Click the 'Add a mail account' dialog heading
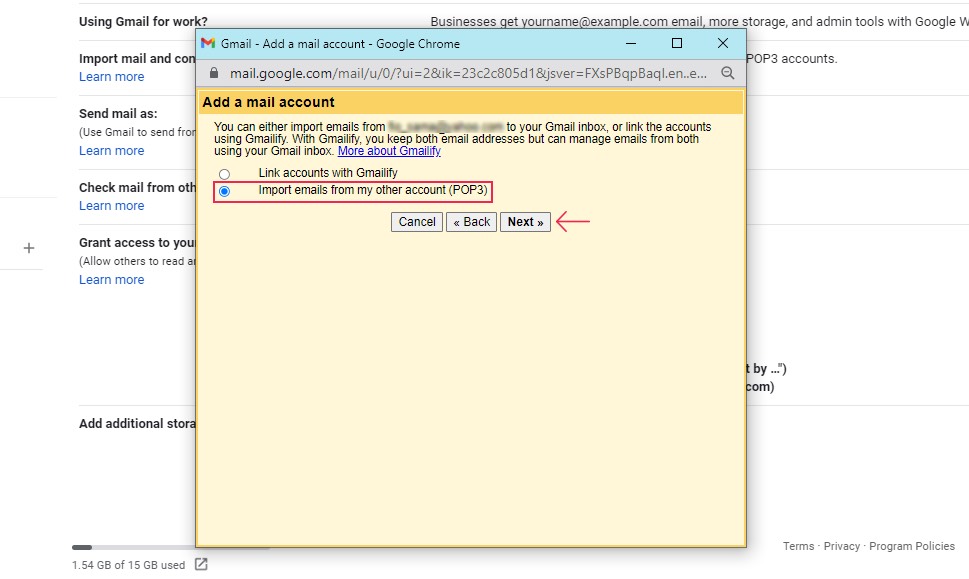 [268, 103]
